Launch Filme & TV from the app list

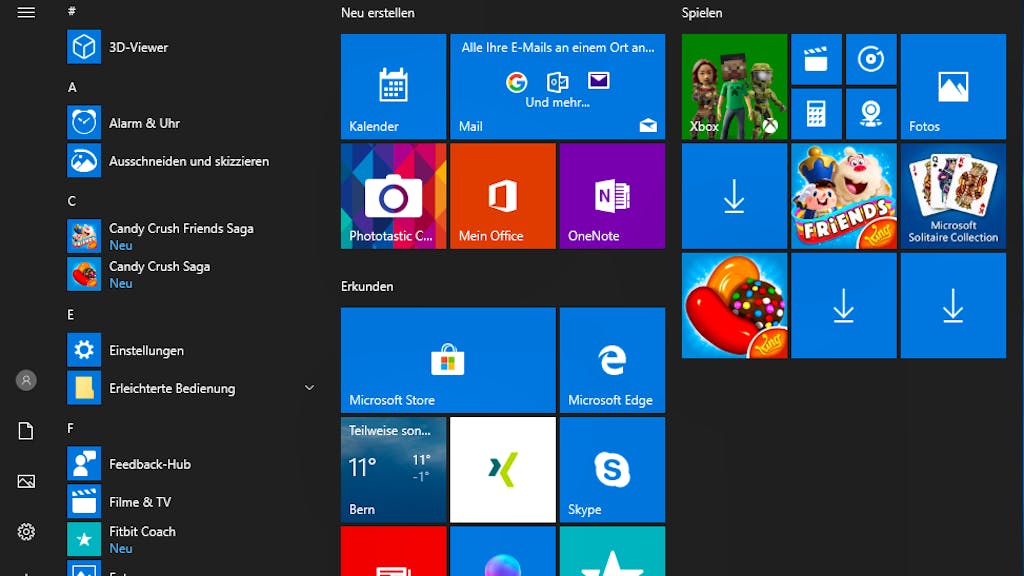pos(191,502)
